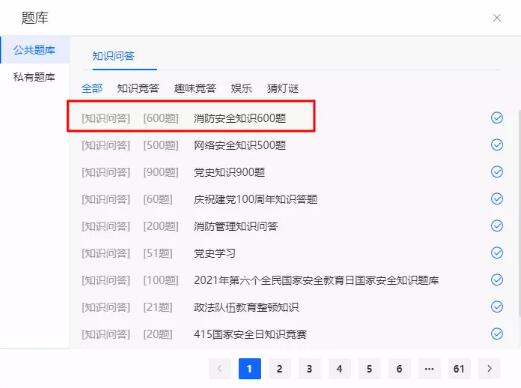Go to page 3

coord(309,369)
